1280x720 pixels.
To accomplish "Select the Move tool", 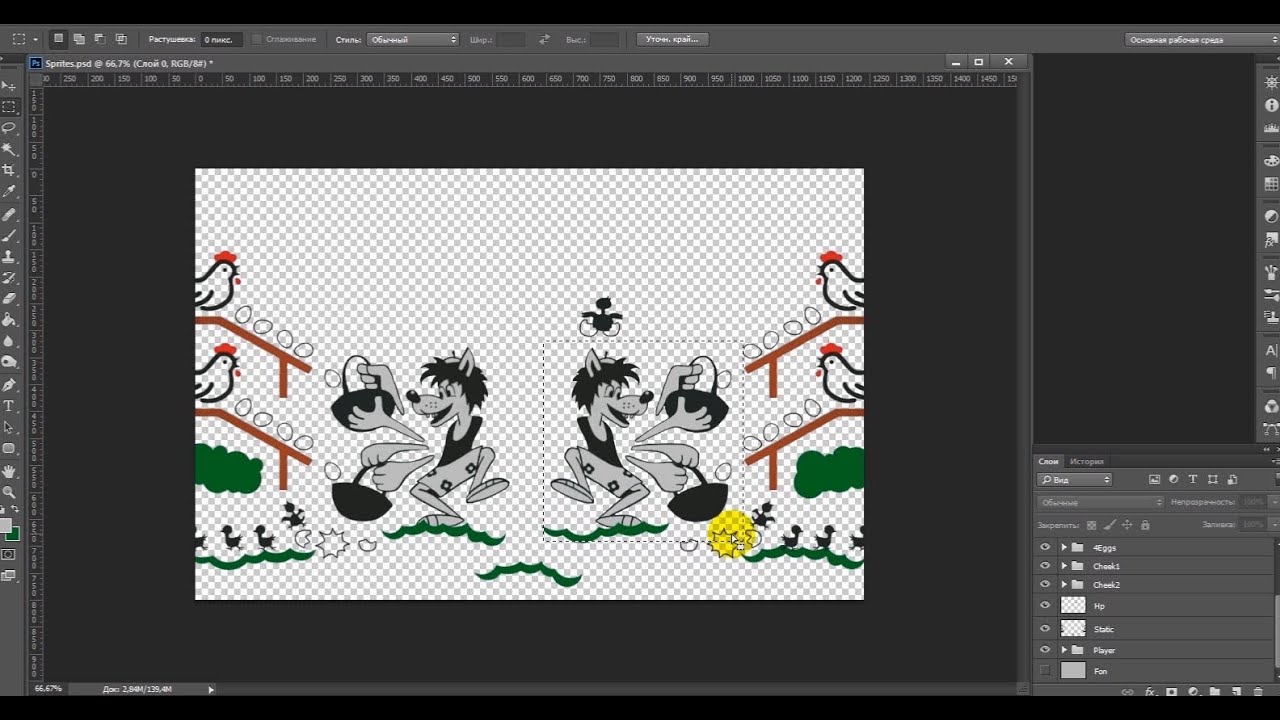I will point(9,86).
